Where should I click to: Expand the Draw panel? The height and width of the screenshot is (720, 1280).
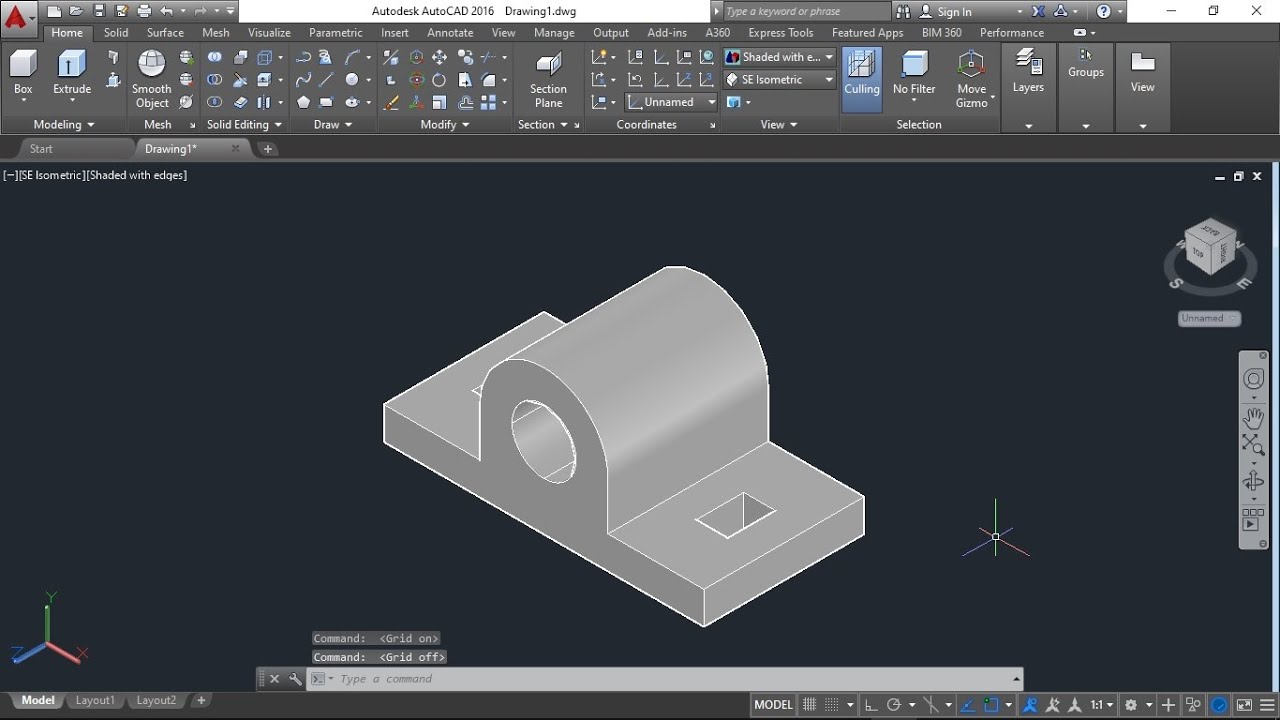point(333,125)
